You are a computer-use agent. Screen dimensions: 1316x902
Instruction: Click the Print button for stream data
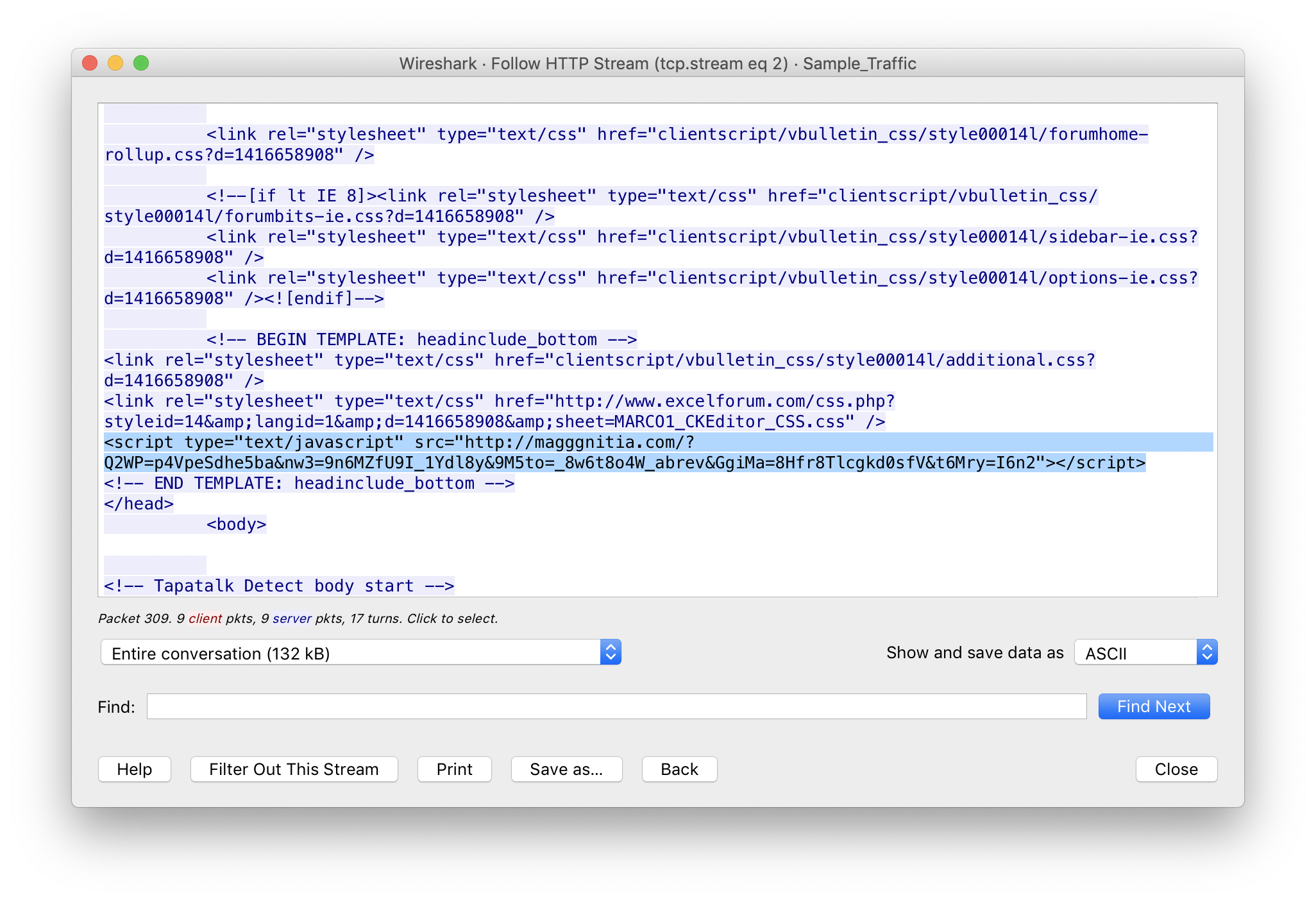[x=453, y=770]
